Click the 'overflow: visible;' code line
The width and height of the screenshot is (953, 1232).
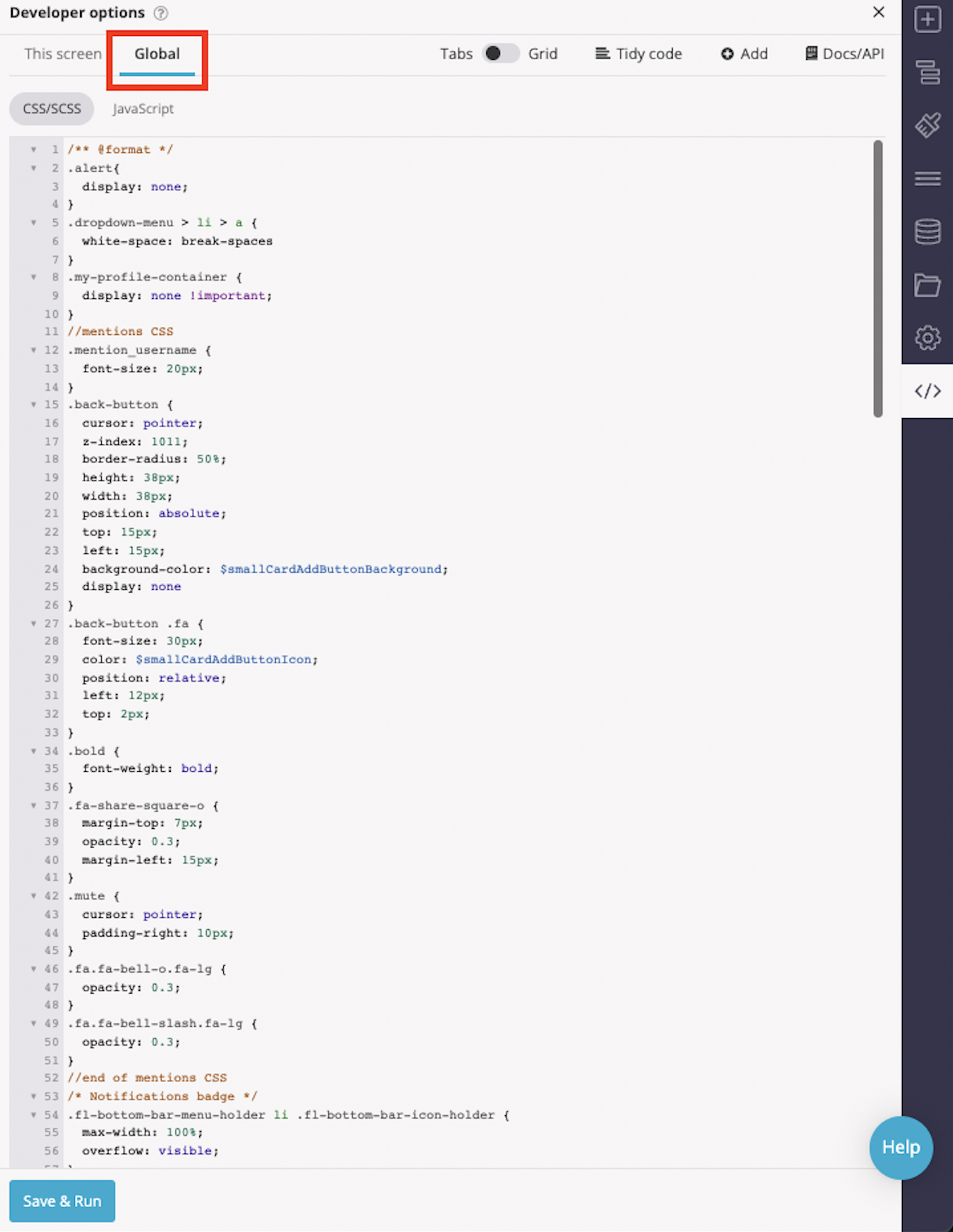(150, 1151)
